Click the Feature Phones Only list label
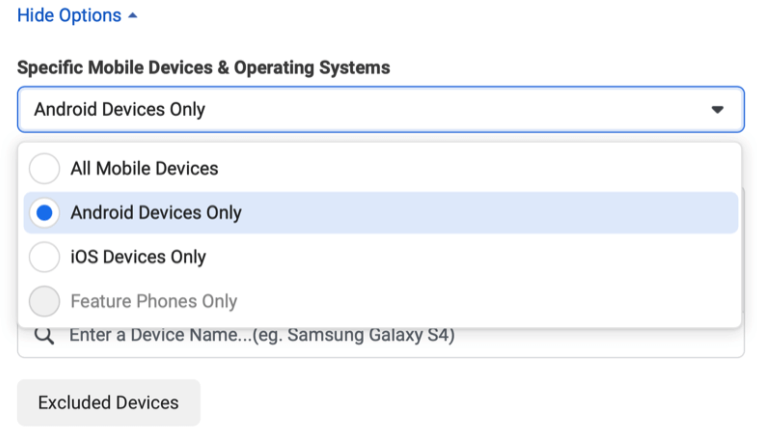This screenshot has height=430, width=757. (x=154, y=301)
